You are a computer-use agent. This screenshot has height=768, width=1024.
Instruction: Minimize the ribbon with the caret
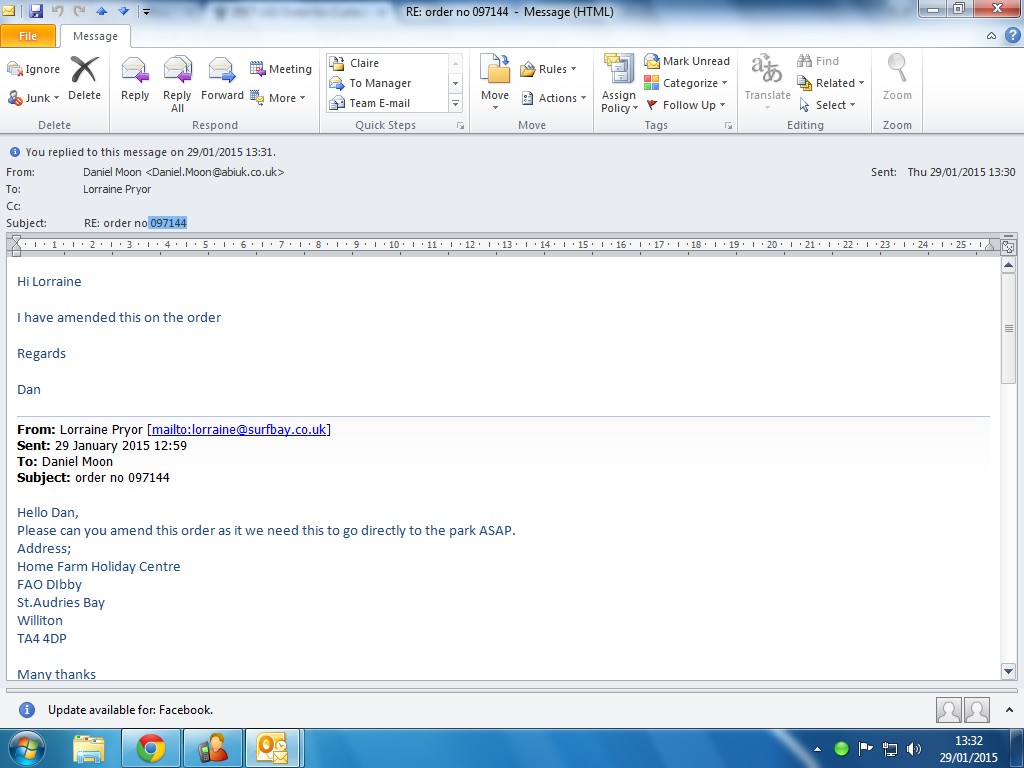(x=991, y=36)
